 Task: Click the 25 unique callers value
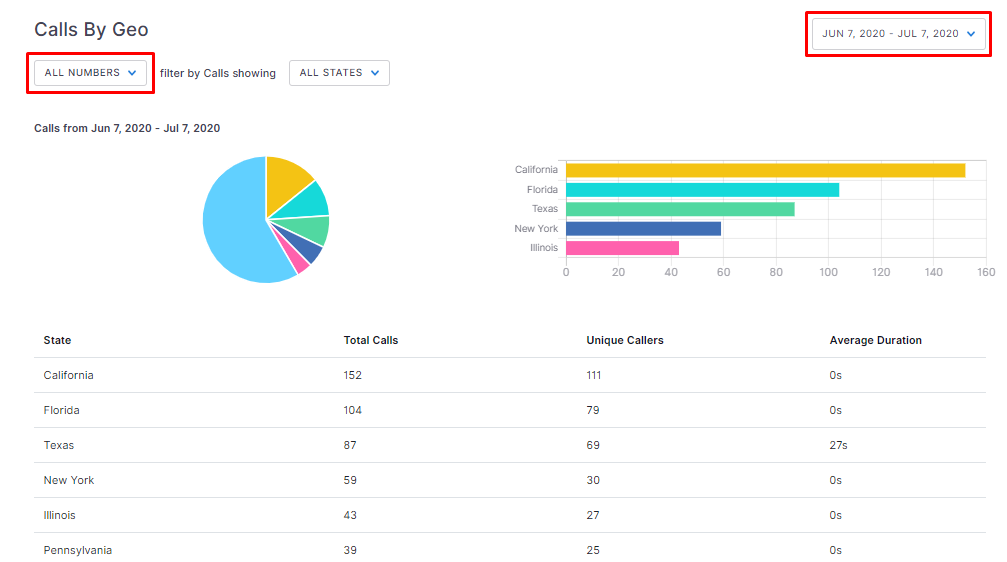tap(593, 550)
